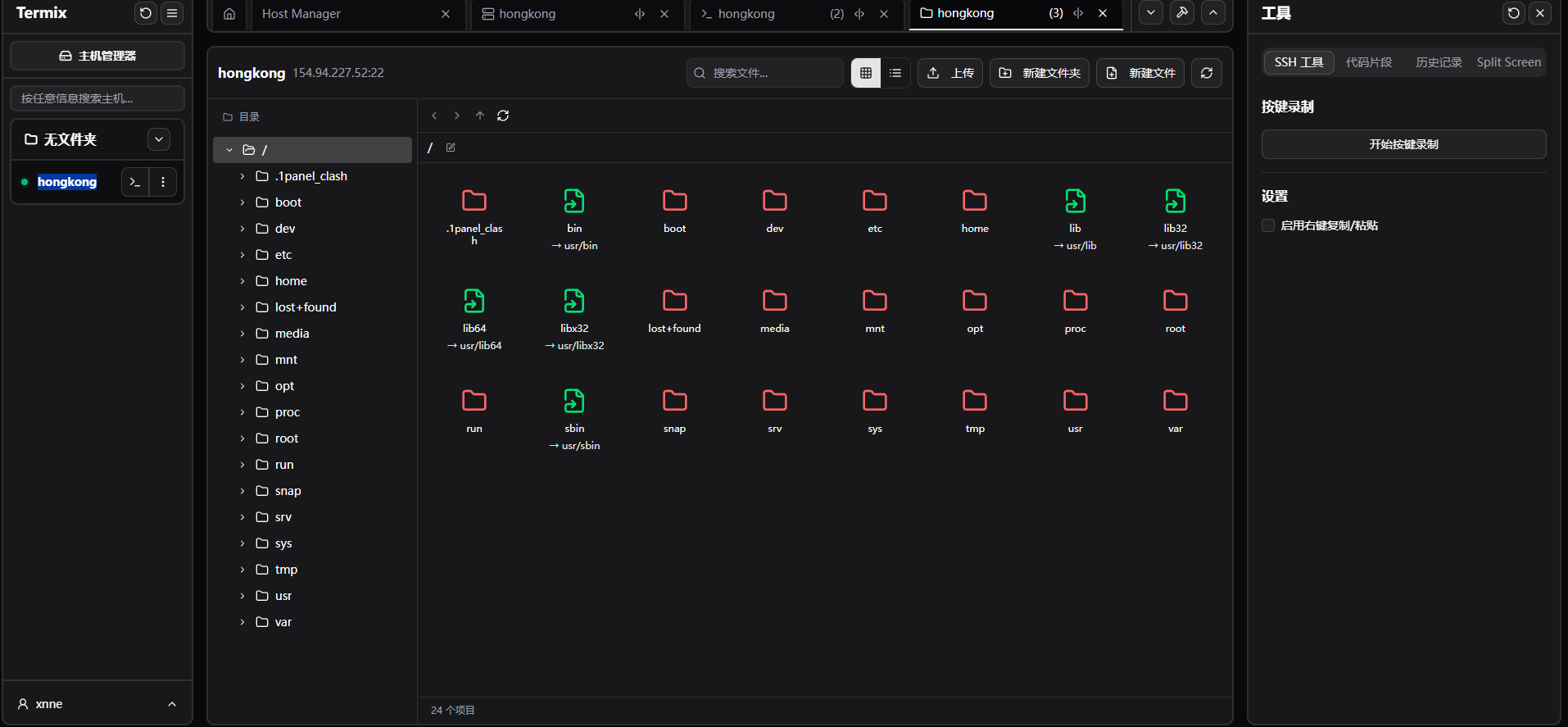Switch to list view layout
Image resolution: width=1568 pixels, height=727 pixels.
tap(895, 73)
